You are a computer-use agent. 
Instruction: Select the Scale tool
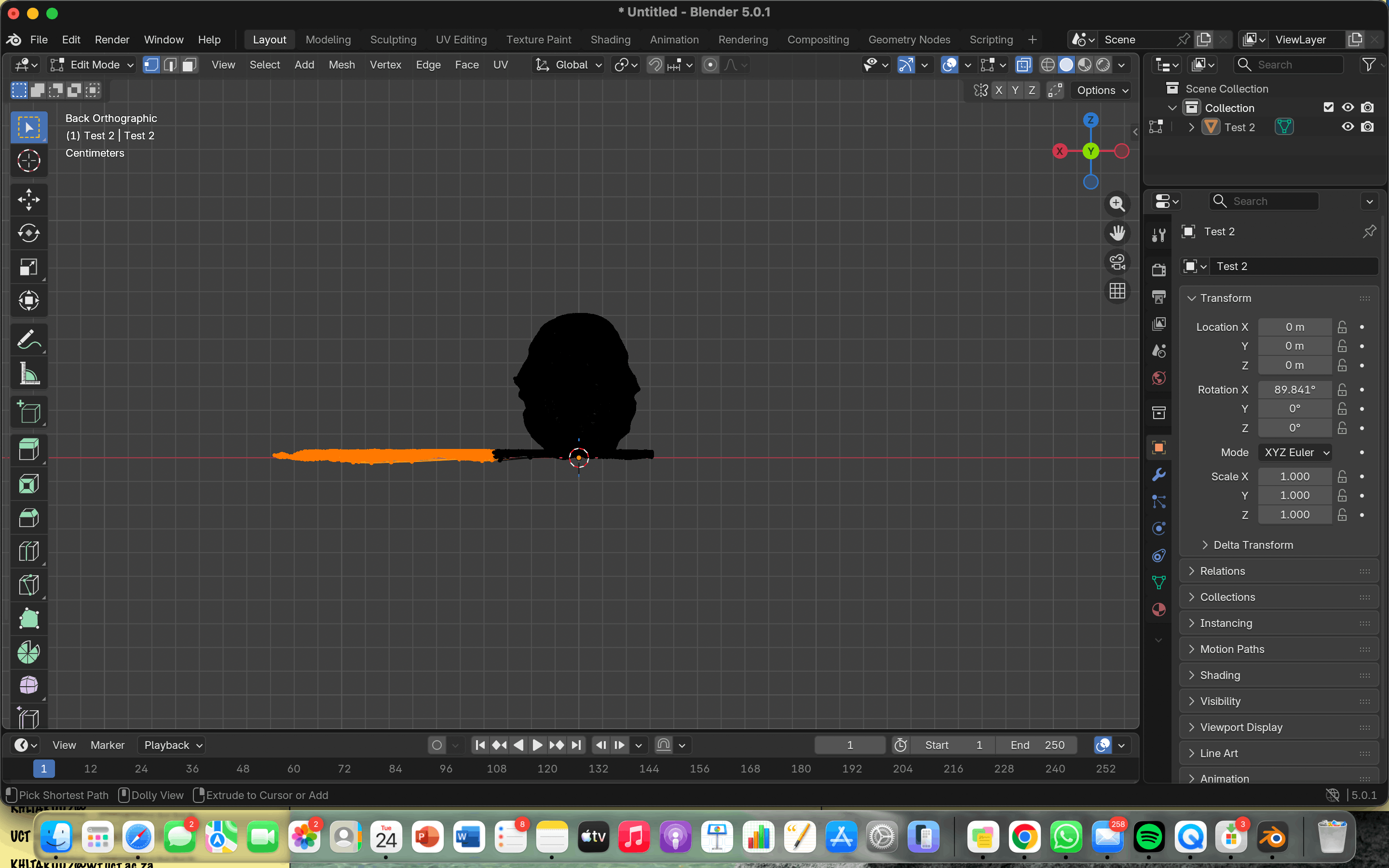[28, 267]
